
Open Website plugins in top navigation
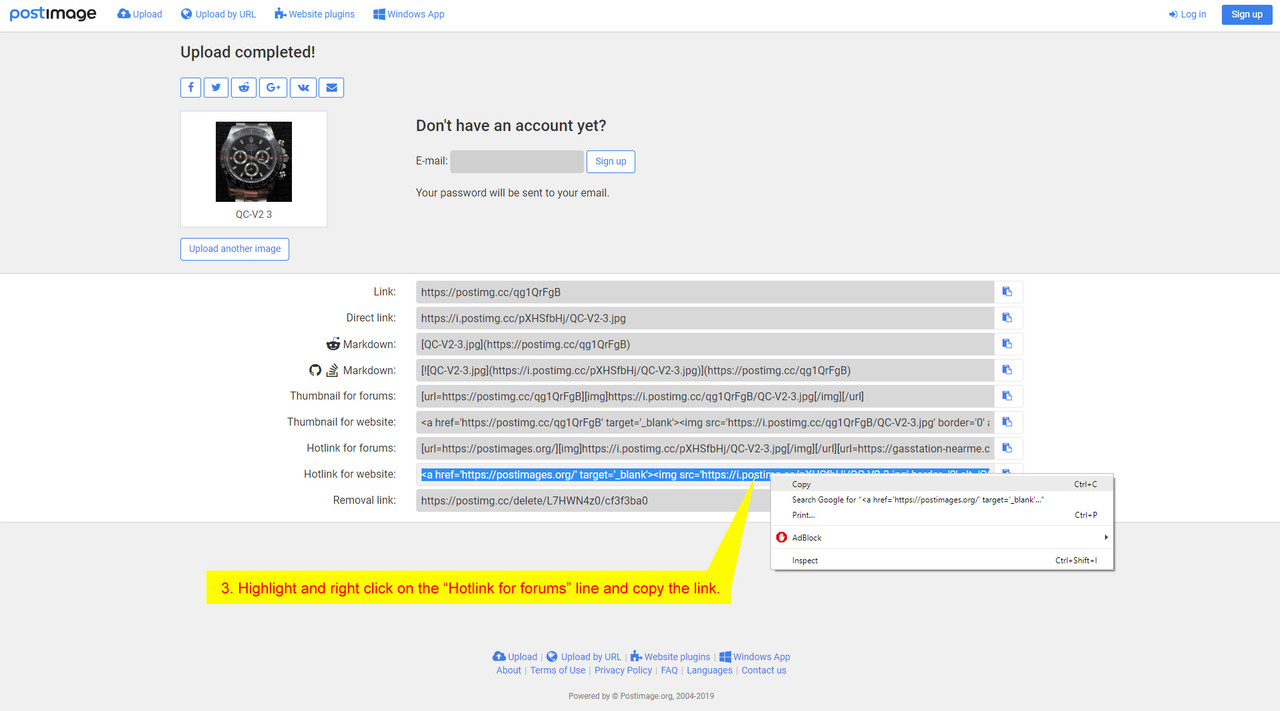[x=314, y=14]
